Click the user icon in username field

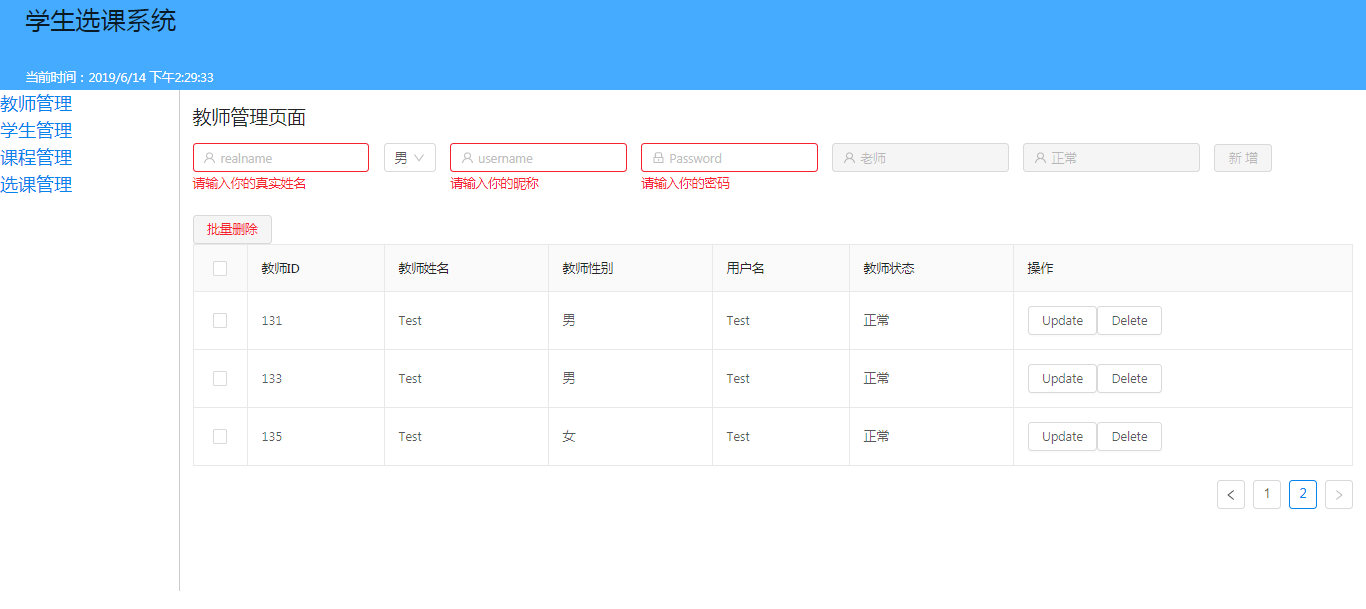tap(467, 158)
